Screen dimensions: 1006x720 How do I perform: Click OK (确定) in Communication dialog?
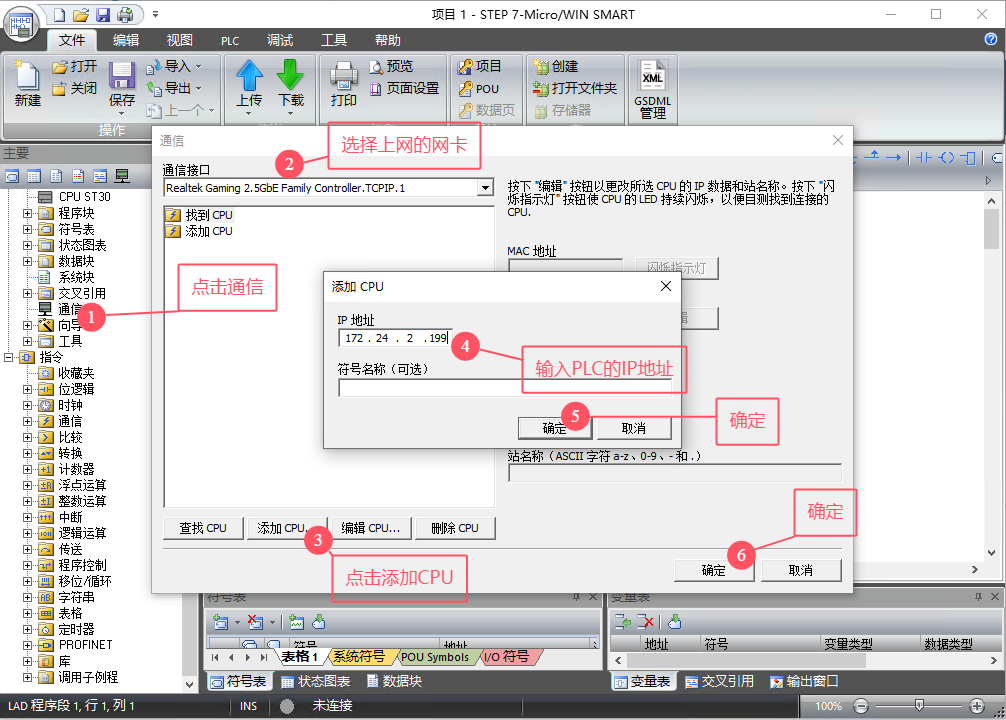point(713,570)
